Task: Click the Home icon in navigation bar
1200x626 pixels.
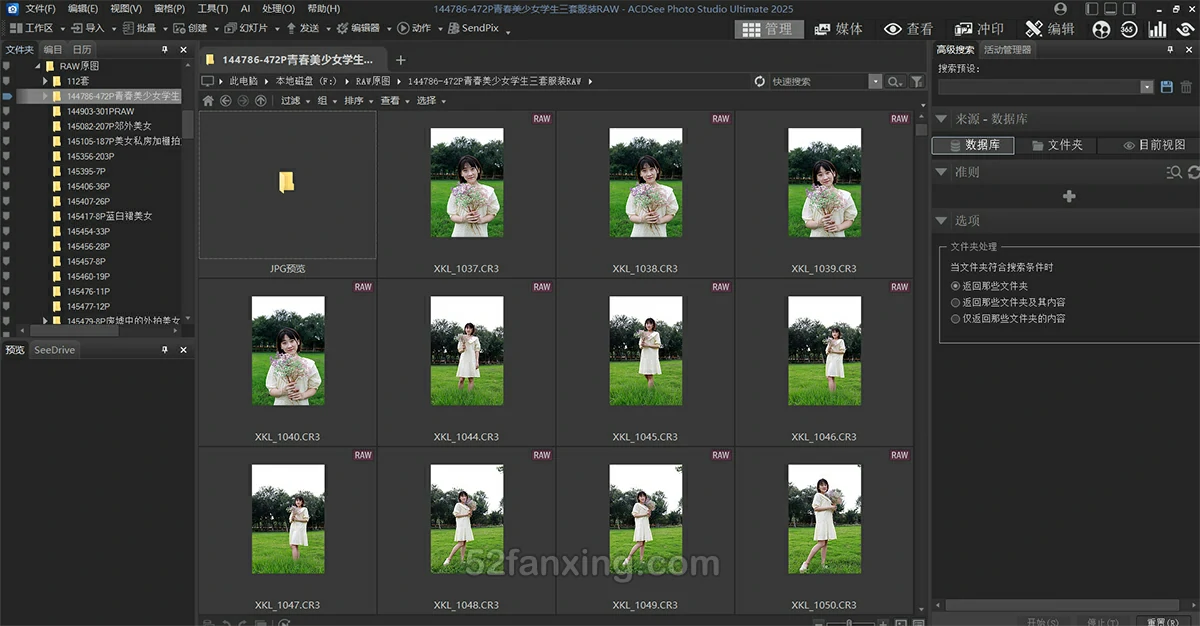Action: [x=208, y=100]
